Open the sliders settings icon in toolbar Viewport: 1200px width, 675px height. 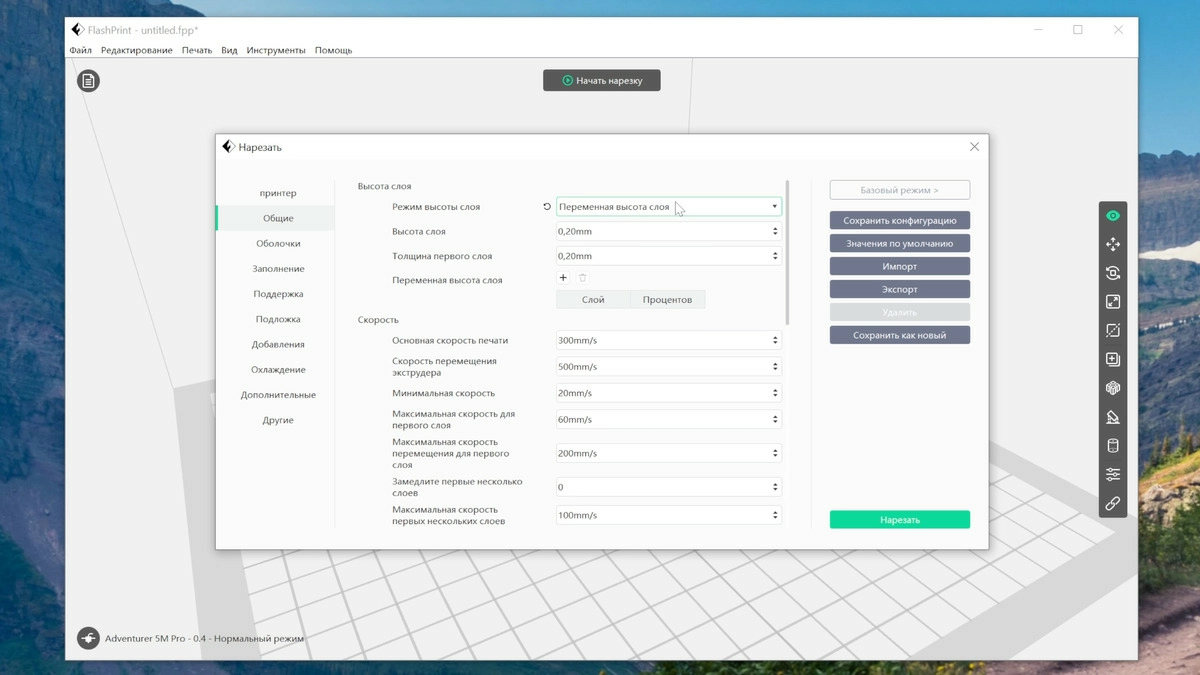[x=1113, y=474]
